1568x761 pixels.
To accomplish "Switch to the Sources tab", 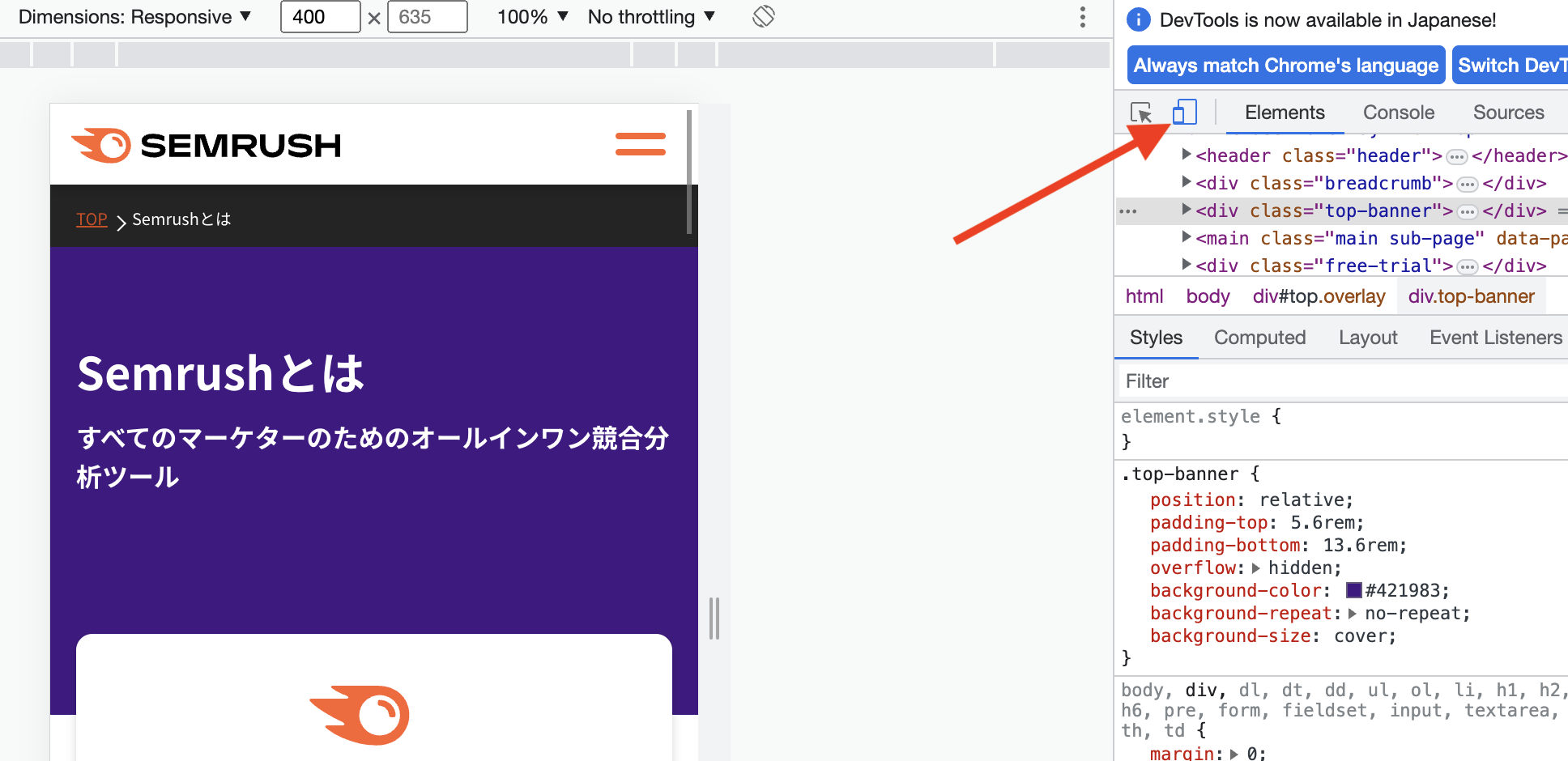I will coord(1508,113).
